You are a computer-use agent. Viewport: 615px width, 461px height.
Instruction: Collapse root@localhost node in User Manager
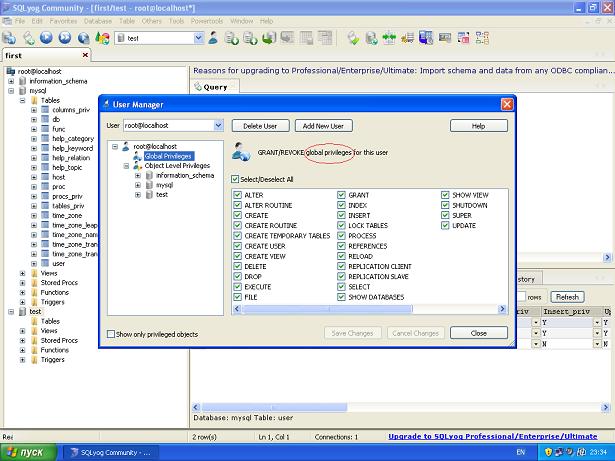click(x=115, y=147)
